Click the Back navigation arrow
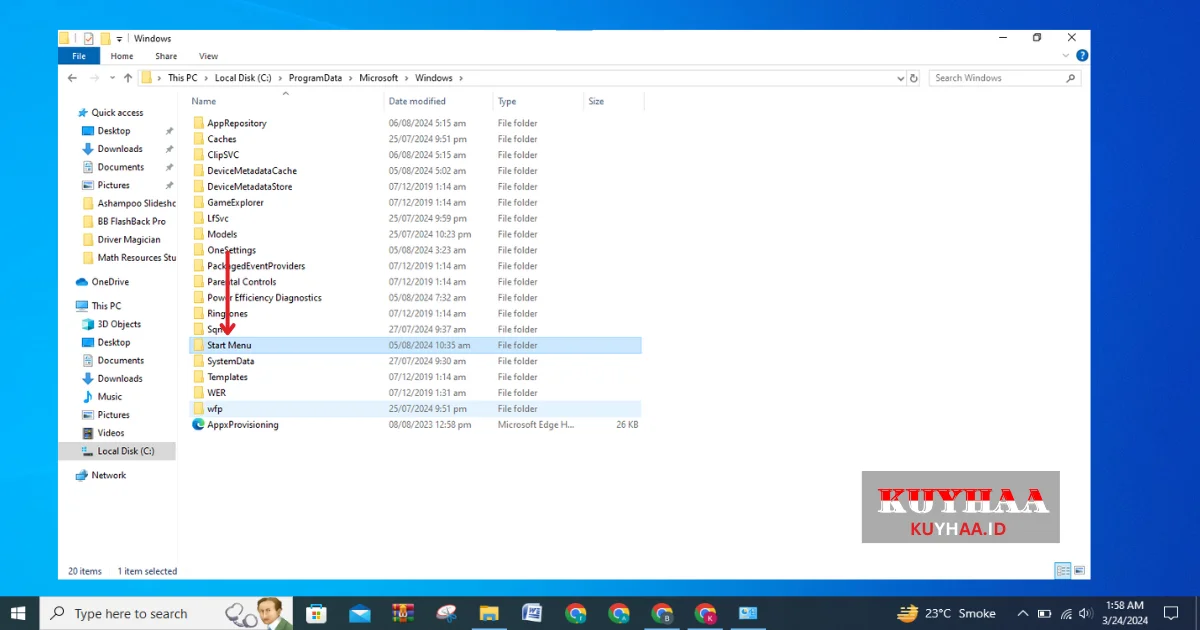The image size is (1200, 630). (x=72, y=78)
